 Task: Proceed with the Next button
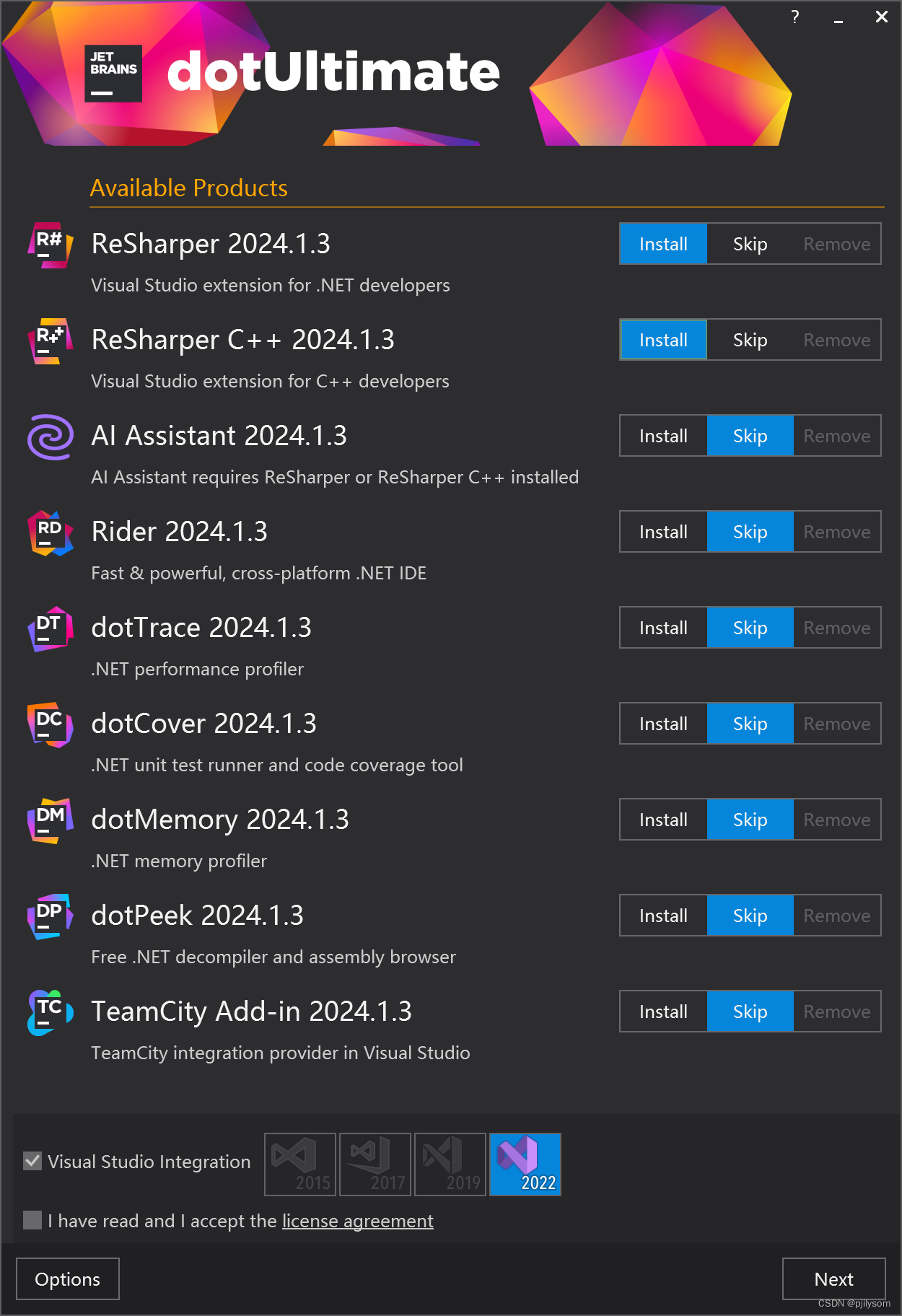point(834,1279)
